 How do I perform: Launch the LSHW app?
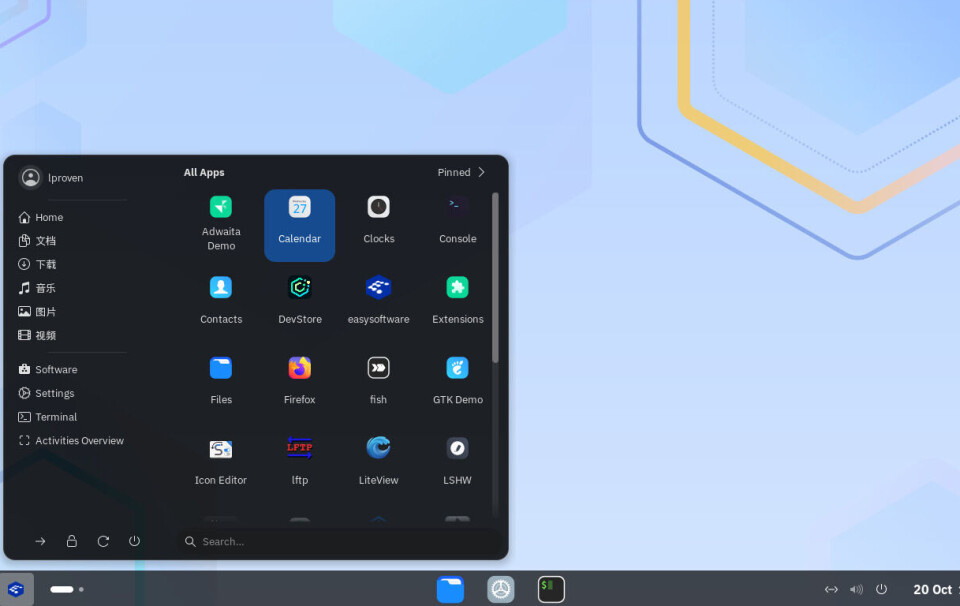coord(457,461)
